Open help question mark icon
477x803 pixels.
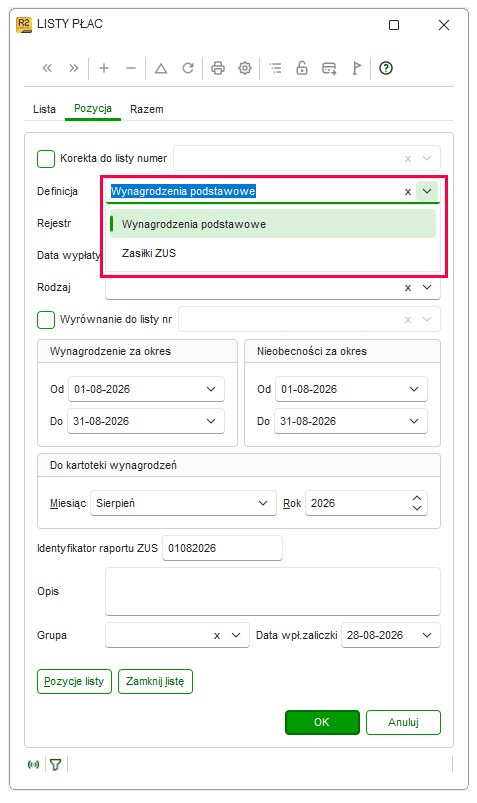tap(386, 68)
